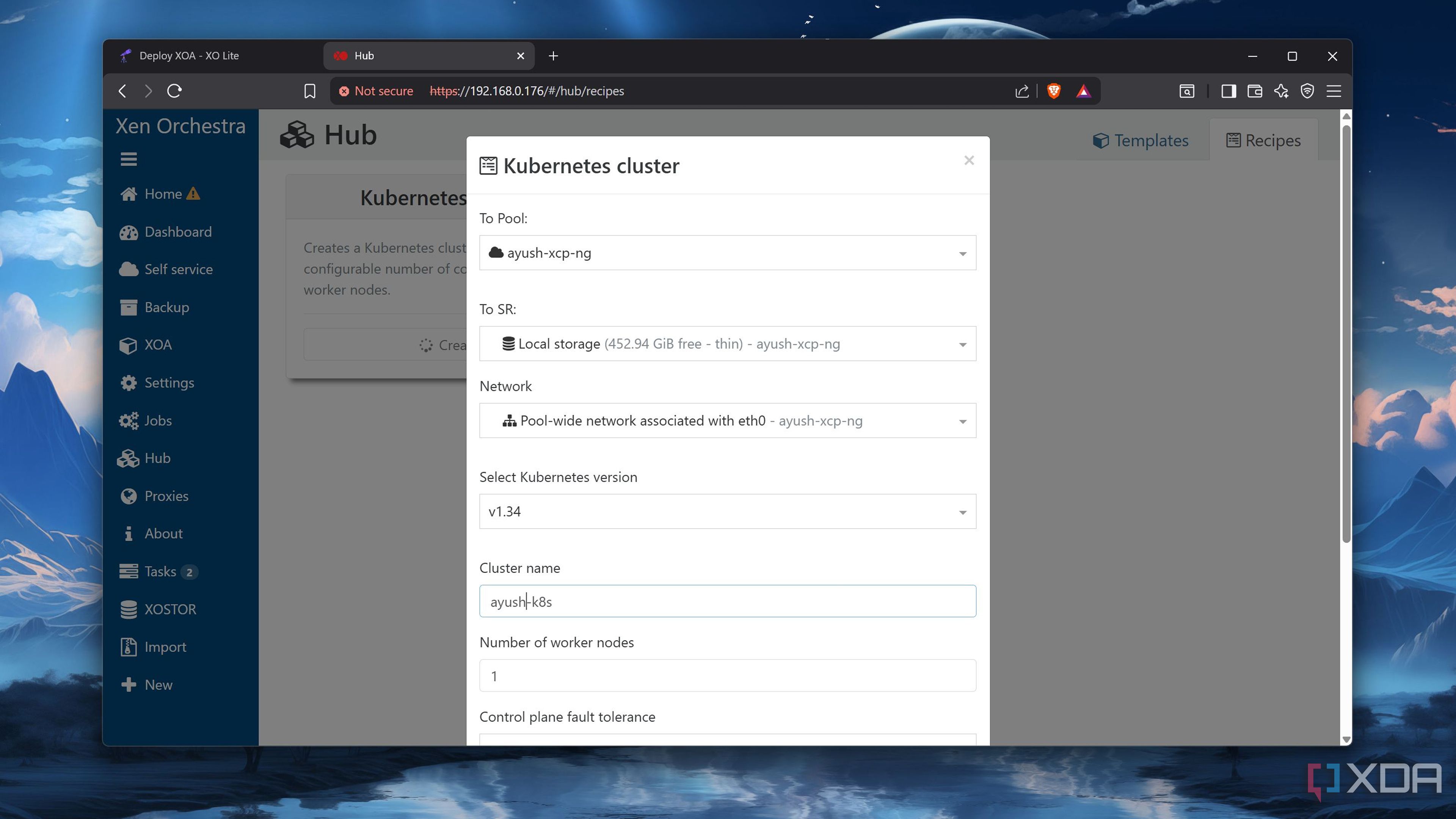Open the Proxies section
The width and height of the screenshot is (1456, 819).
coord(154,496)
